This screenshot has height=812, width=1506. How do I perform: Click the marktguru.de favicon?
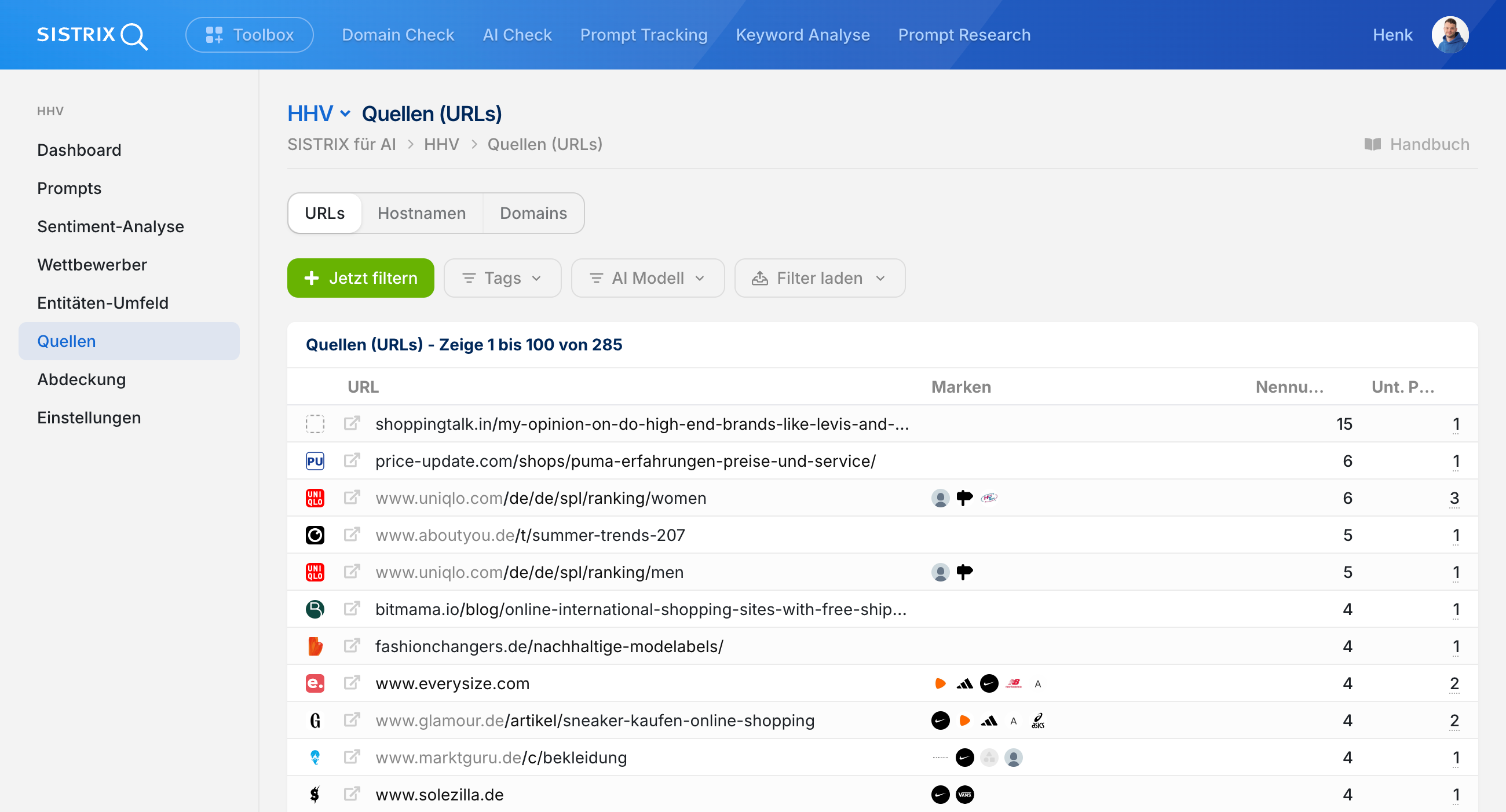(x=315, y=758)
